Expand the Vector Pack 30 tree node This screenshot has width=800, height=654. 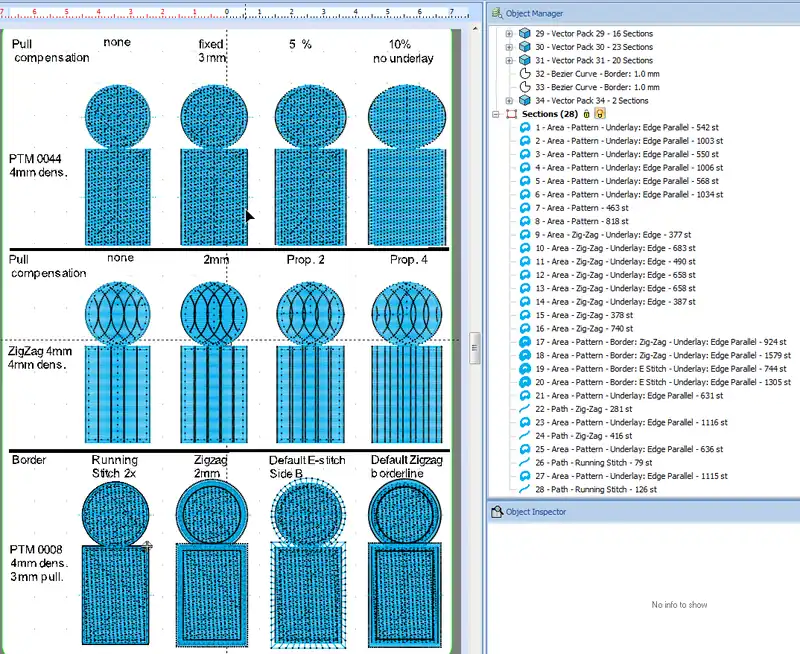point(509,47)
